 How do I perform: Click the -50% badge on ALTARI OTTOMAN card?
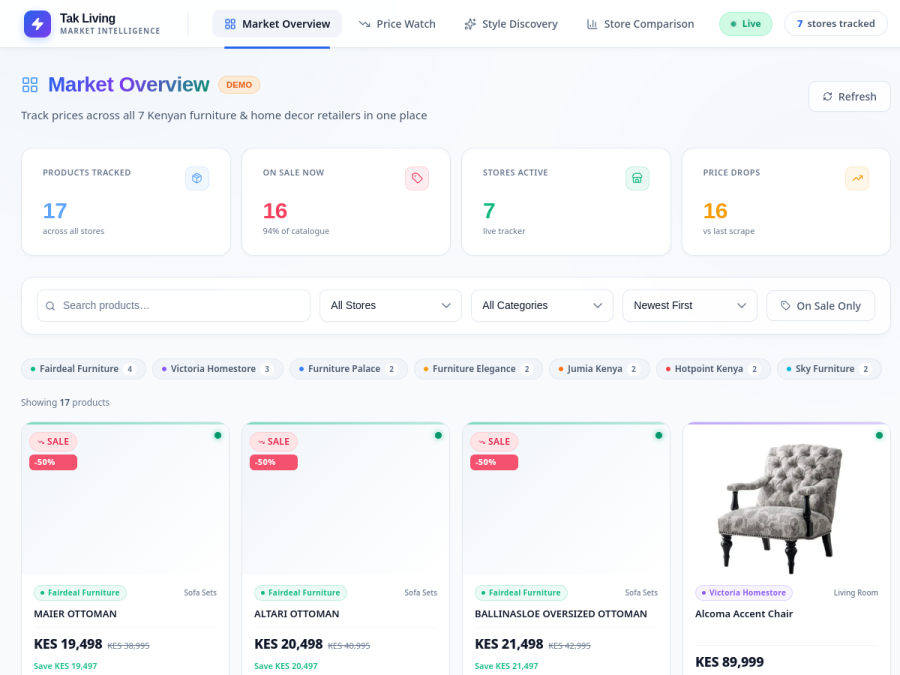(x=274, y=462)
